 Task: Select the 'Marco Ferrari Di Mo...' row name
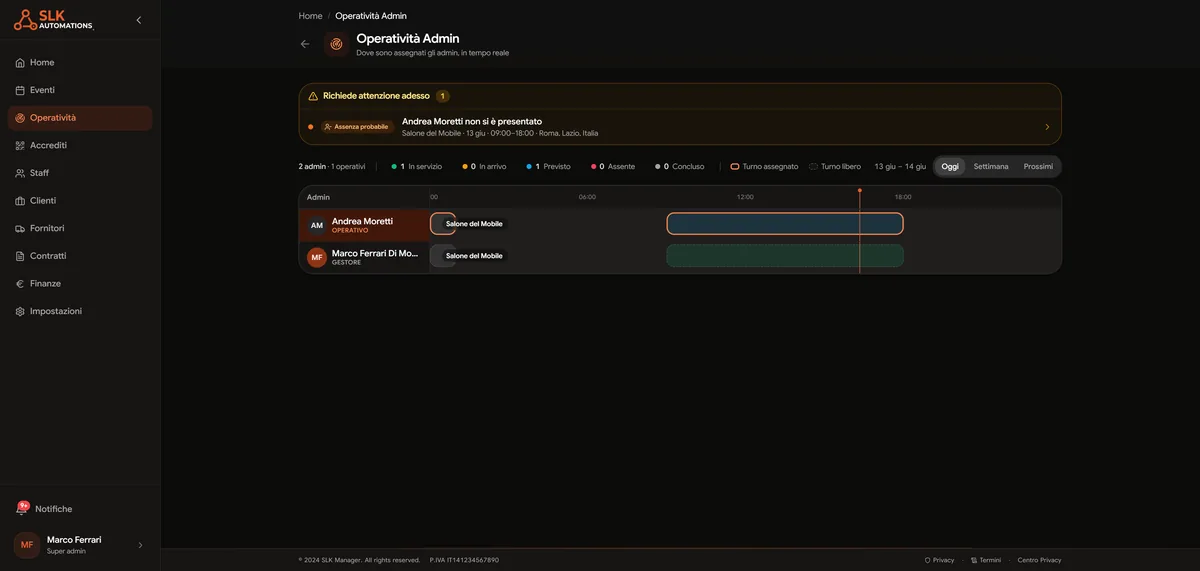pyautogui.click(x=375, y=253)
